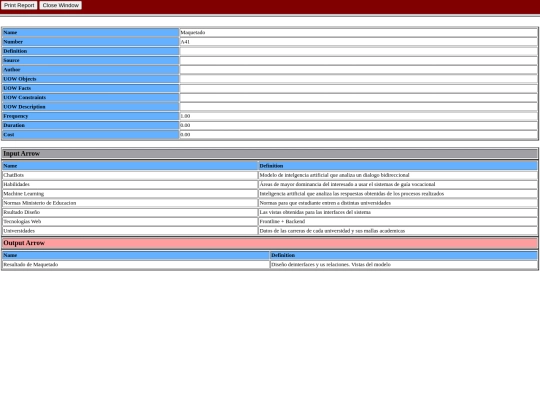Click the 'Source' label
This screenshot has height=405, width=540.
click(x=11, y=60)
